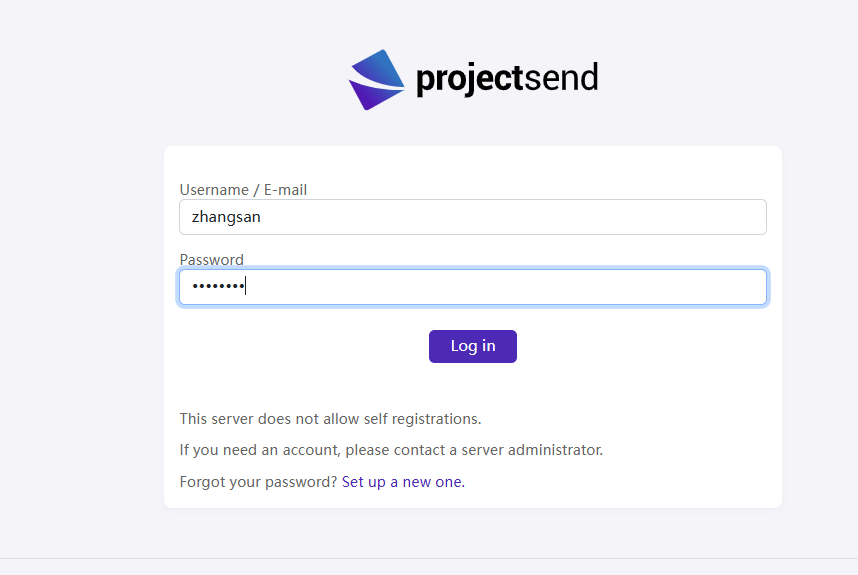Click the "Password" field label
The image size is (858, 575).
[211, 259]
